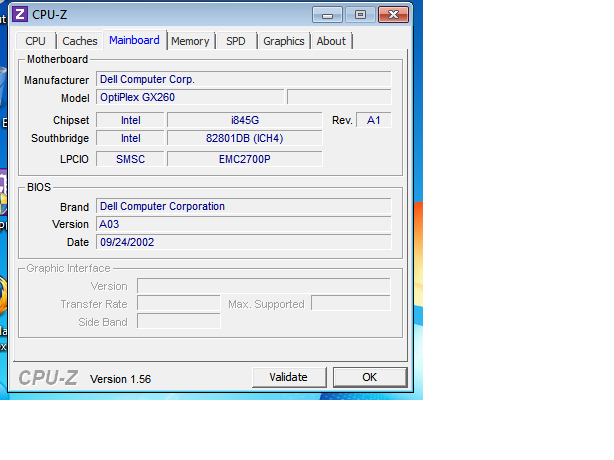The width and height of the screenshot is (614, 460).
Task: Click the 82801DB (ICH4) southbridge field
Action: tap(244, 139)
